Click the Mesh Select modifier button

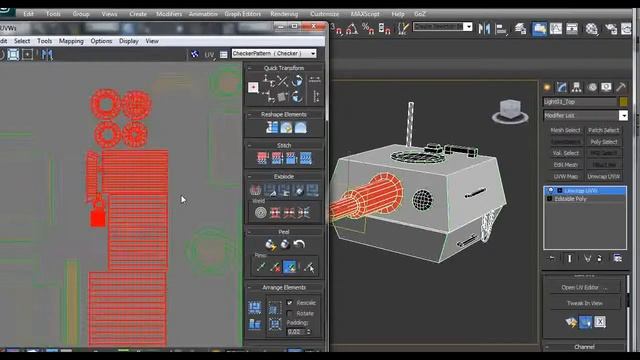coord(565,130)
